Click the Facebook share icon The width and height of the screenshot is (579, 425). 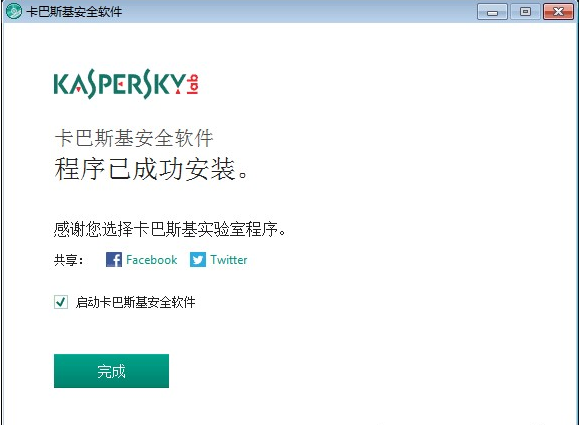[x=114, y=260]
